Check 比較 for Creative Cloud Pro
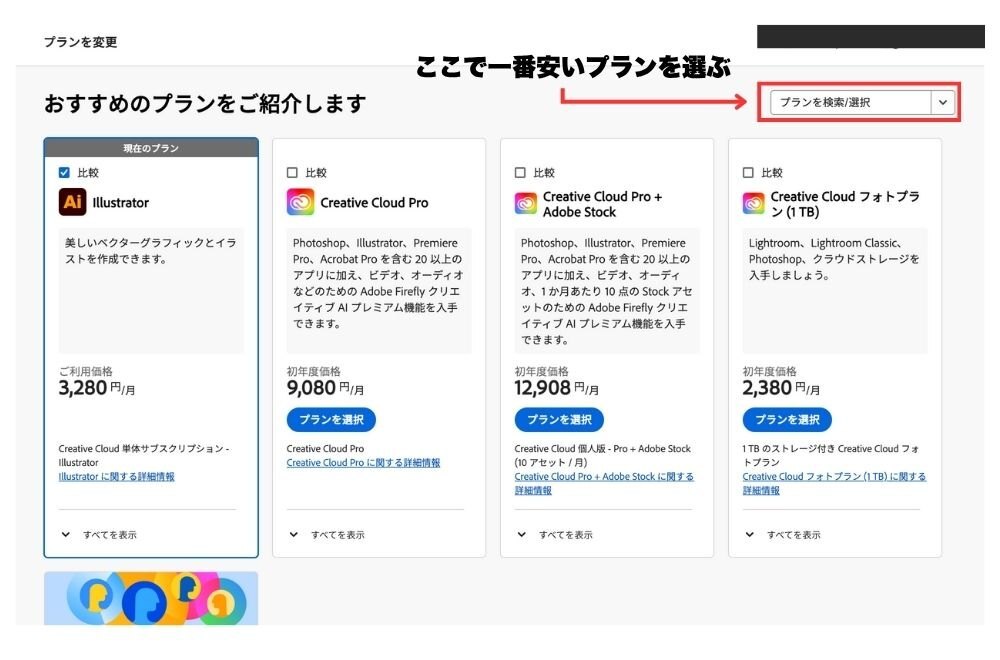This screenshot has width=1000, height=660. 292,172
